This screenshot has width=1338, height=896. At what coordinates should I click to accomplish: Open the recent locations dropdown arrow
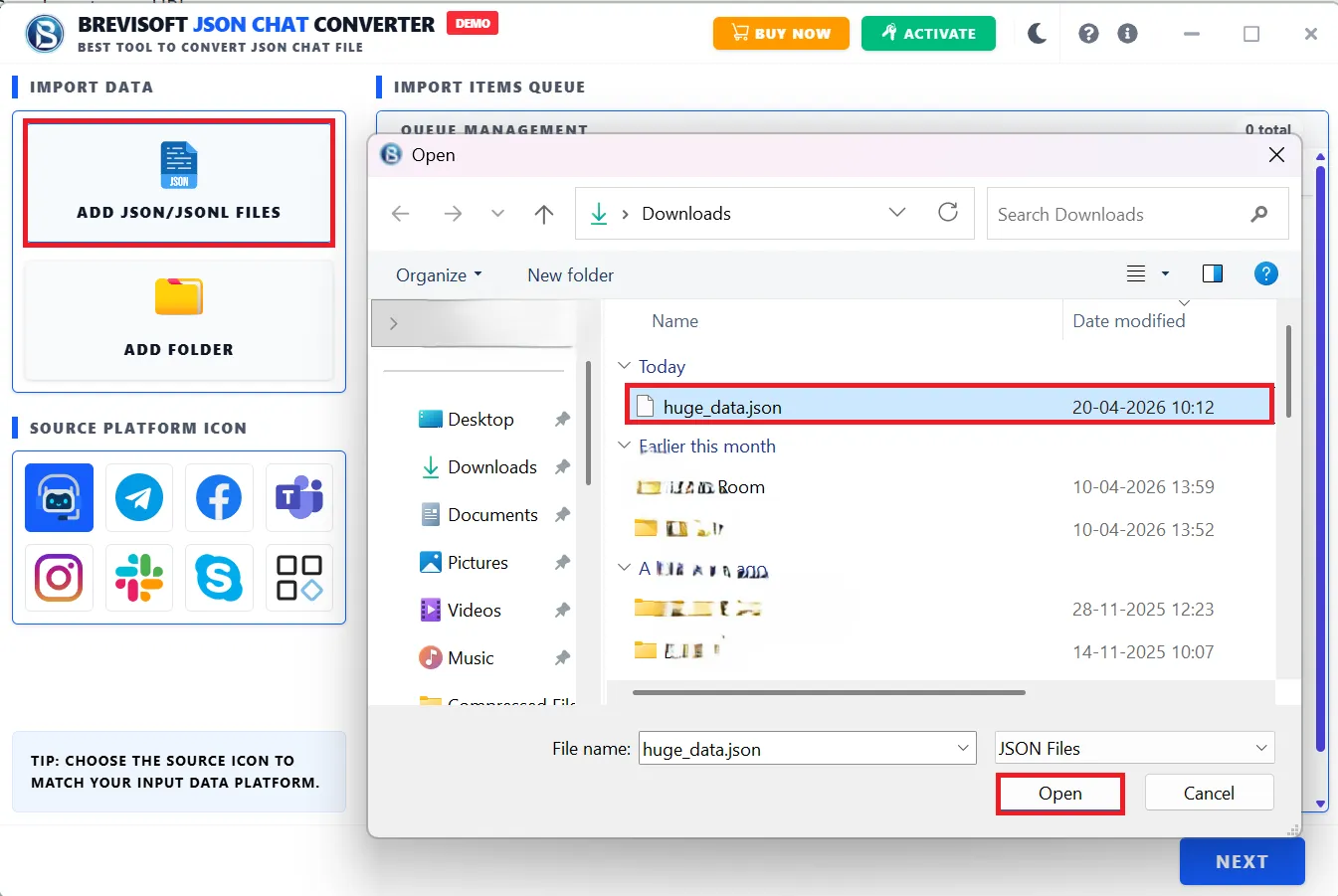pyautogui.click(x=497, y=214)
